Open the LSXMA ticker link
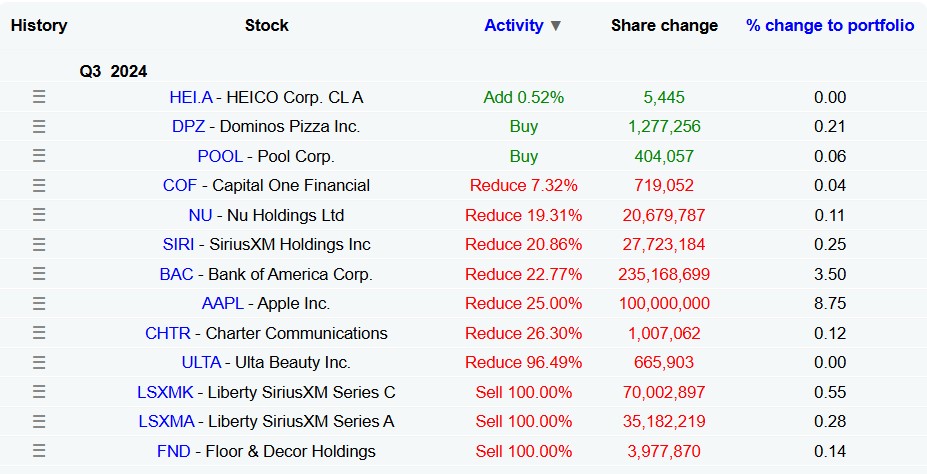927x474 pixels. click(167, 421)
